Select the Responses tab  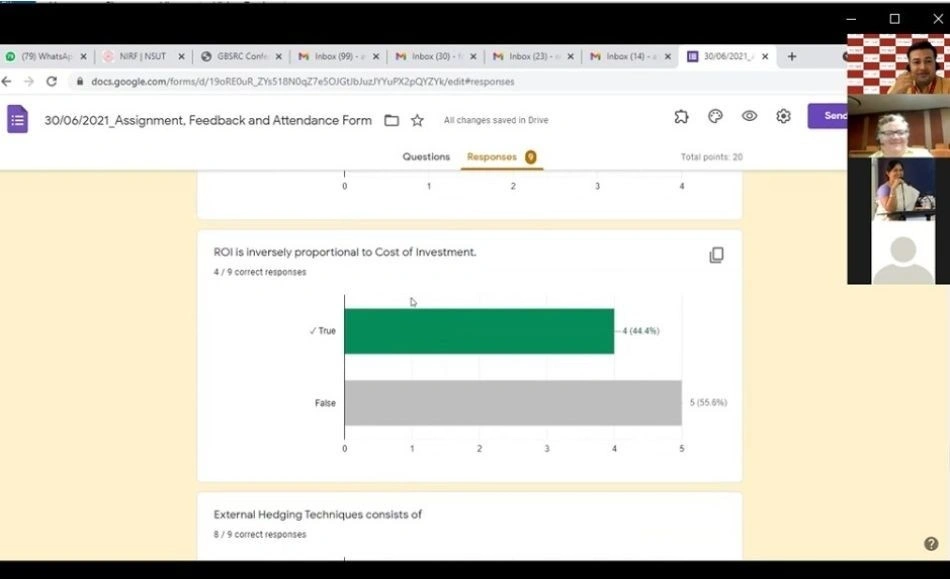491,156
